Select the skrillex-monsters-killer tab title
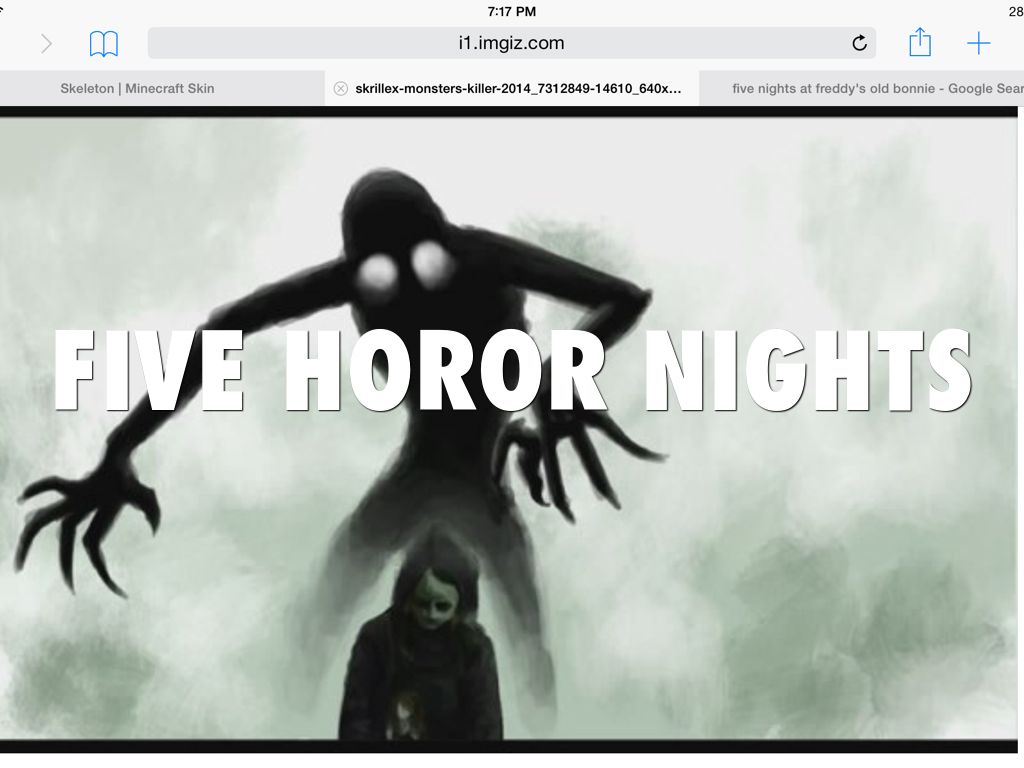The height and width of the screenshot is (768, 1024). click(x=519, y=88)
